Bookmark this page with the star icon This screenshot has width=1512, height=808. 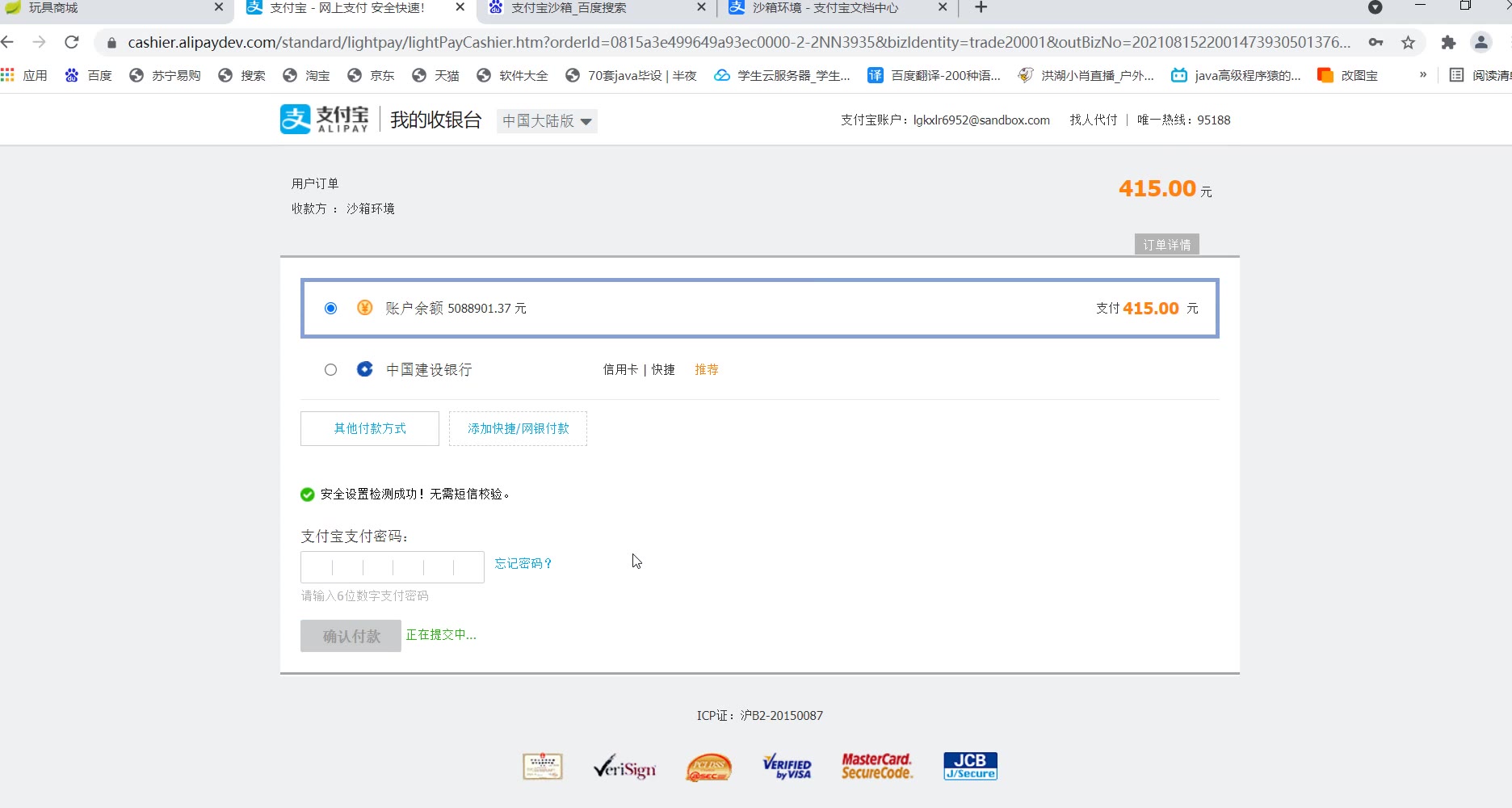(1408, 42)
